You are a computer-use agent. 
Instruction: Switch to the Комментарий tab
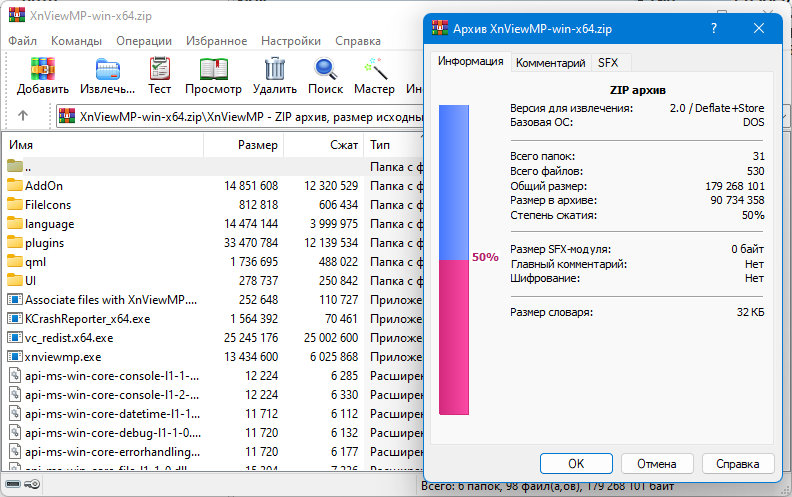551,63
